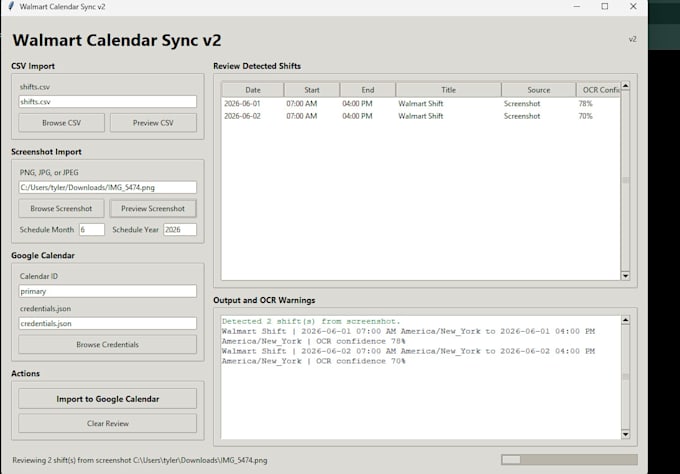Viewport: 680px width, 474px height.
Task: Select the 2026-06-02 shift row
Action: (x=421, y=116)
